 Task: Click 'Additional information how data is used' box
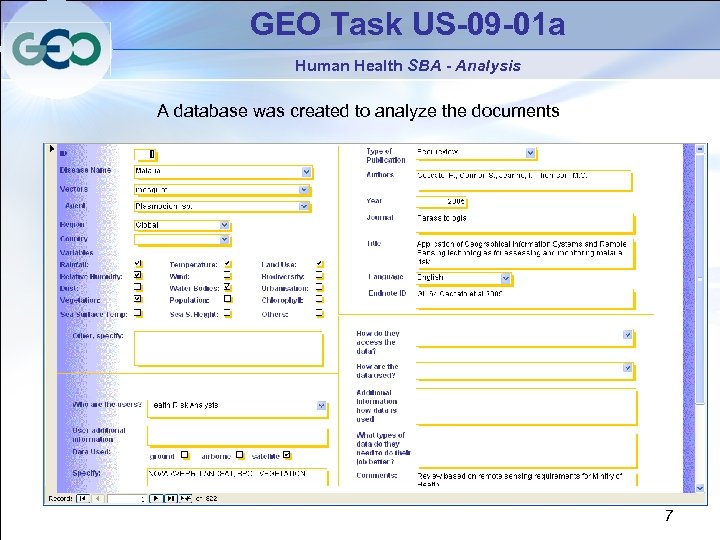(x=526, y=406)
